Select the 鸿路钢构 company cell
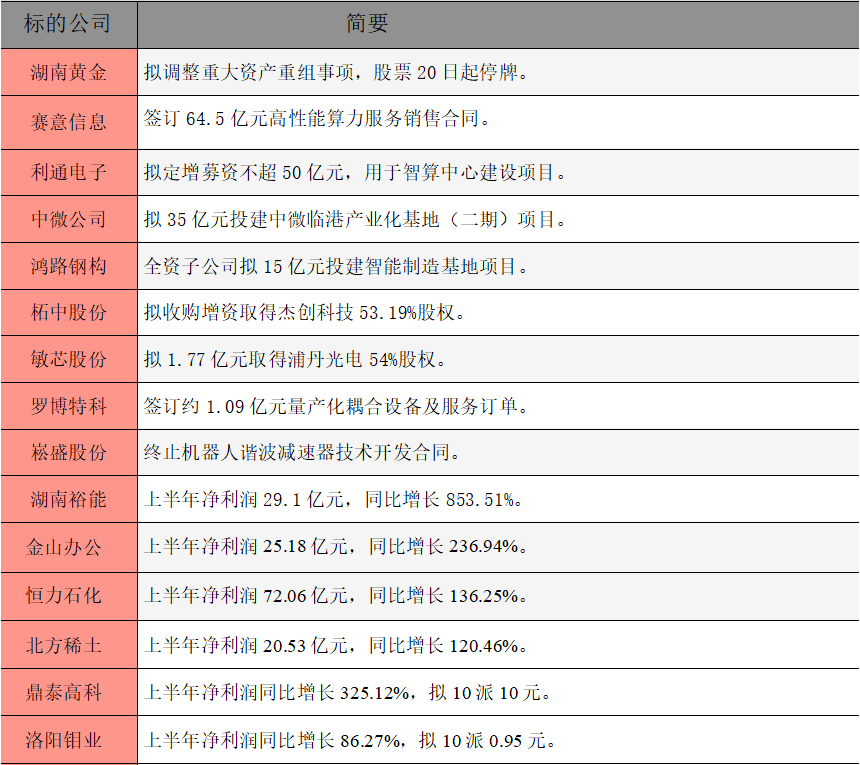The height and width of the screenshot is (765, 860). (x=69, y=267)
